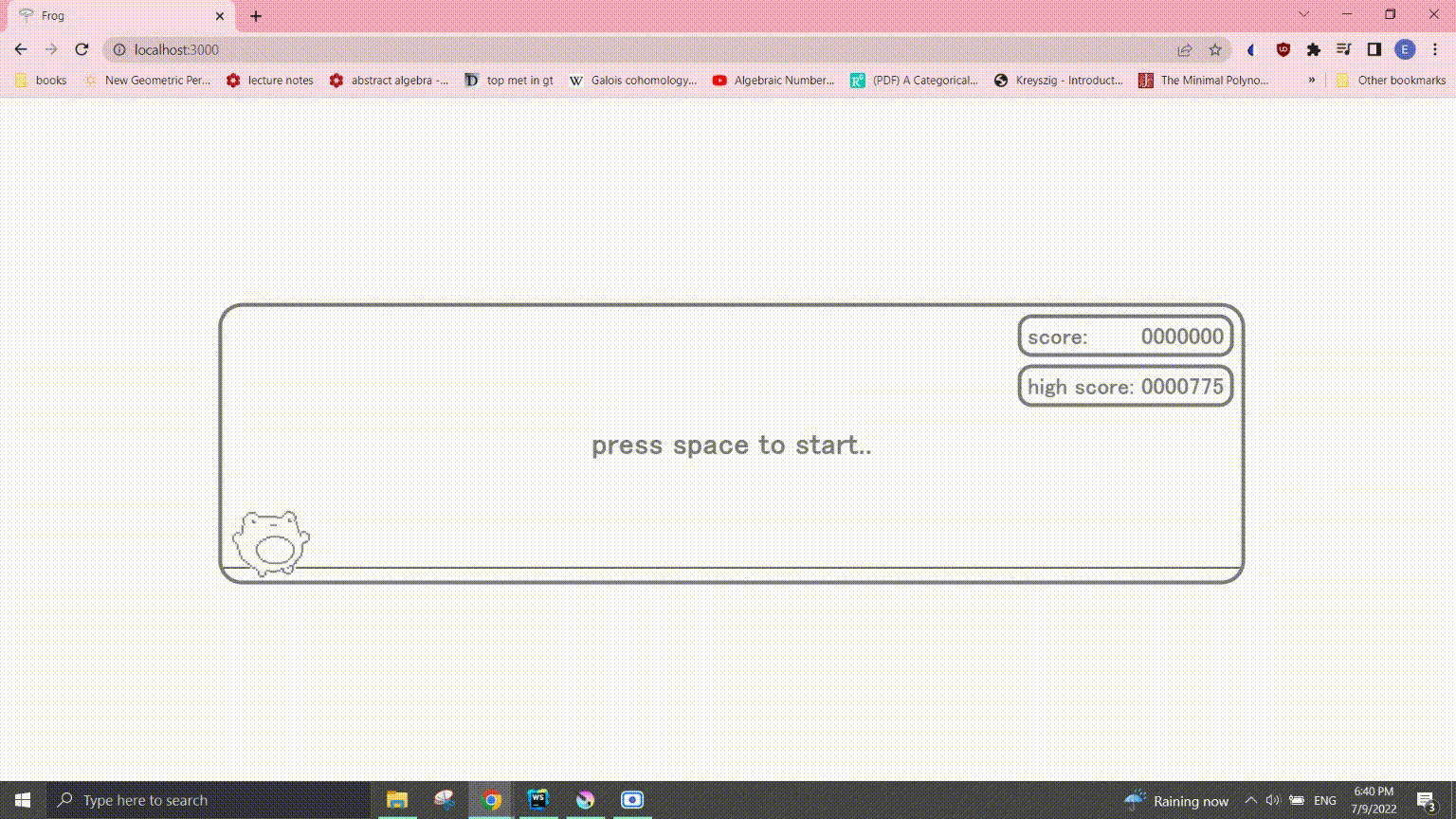Open uBlock Origin extension
Viewport: 1456px width, 819px height.
coord(1283,49)
